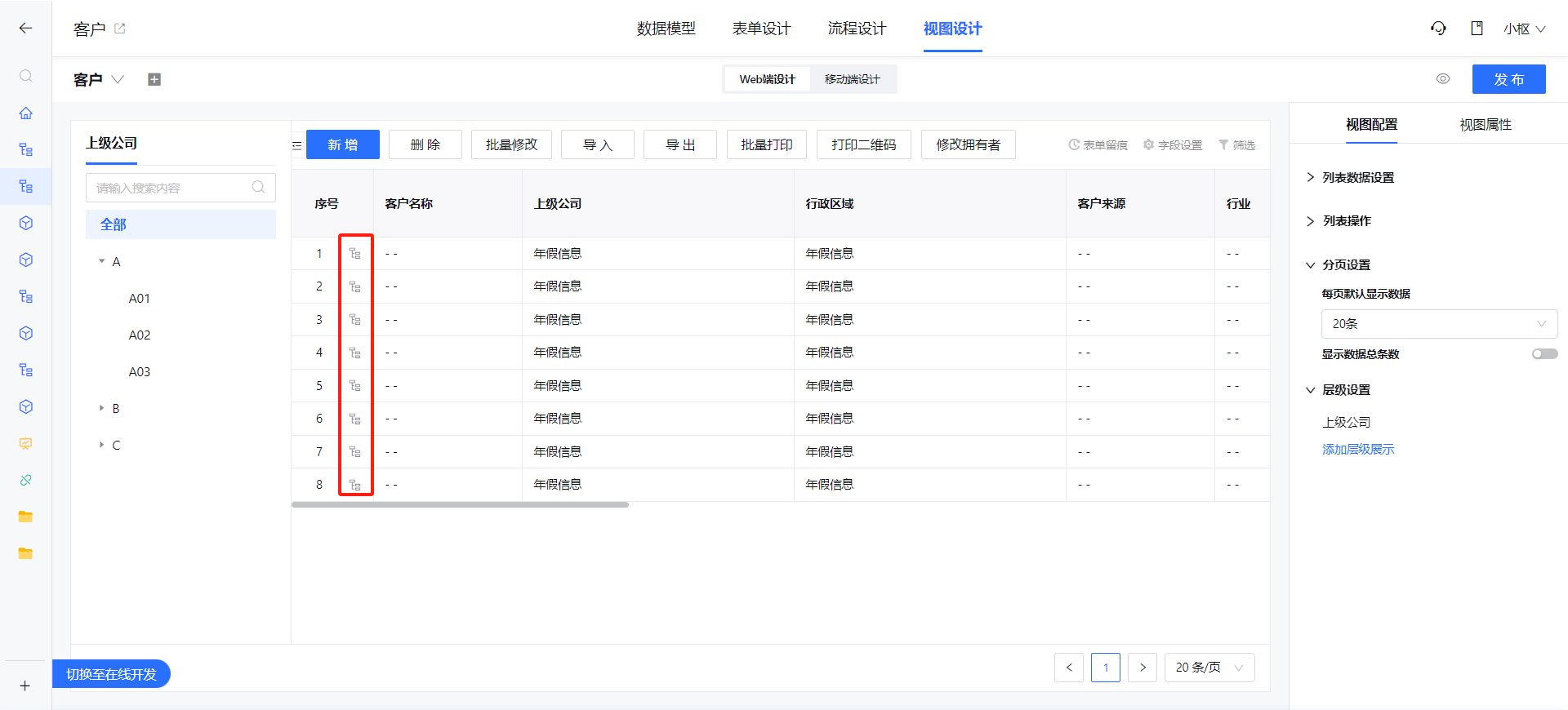Screen dimensions: 1568x710
Task: Toggle 显示数据总条数 switch
Action: point(1544,354)
